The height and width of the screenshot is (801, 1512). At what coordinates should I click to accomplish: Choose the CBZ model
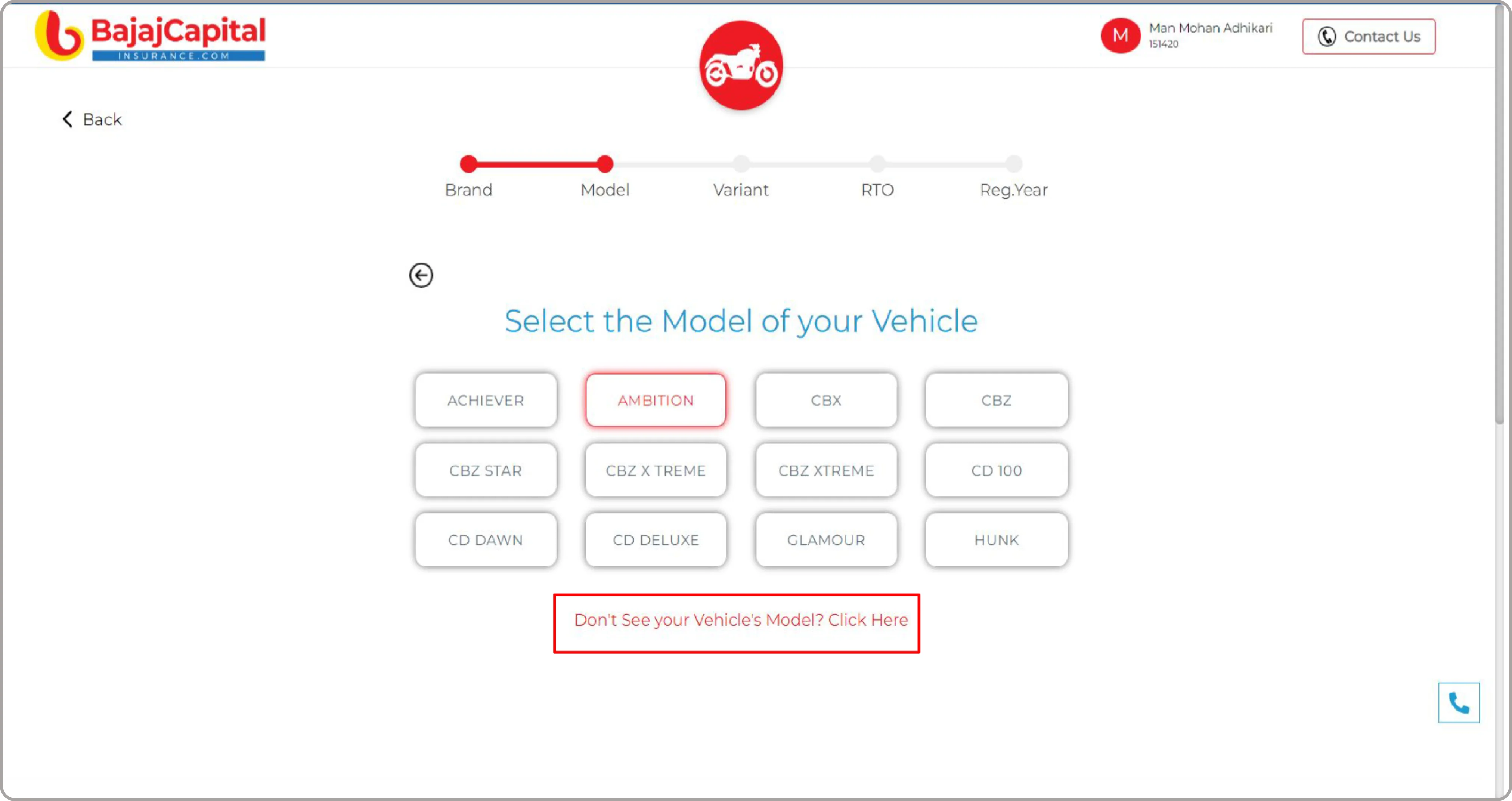point(996,400)
